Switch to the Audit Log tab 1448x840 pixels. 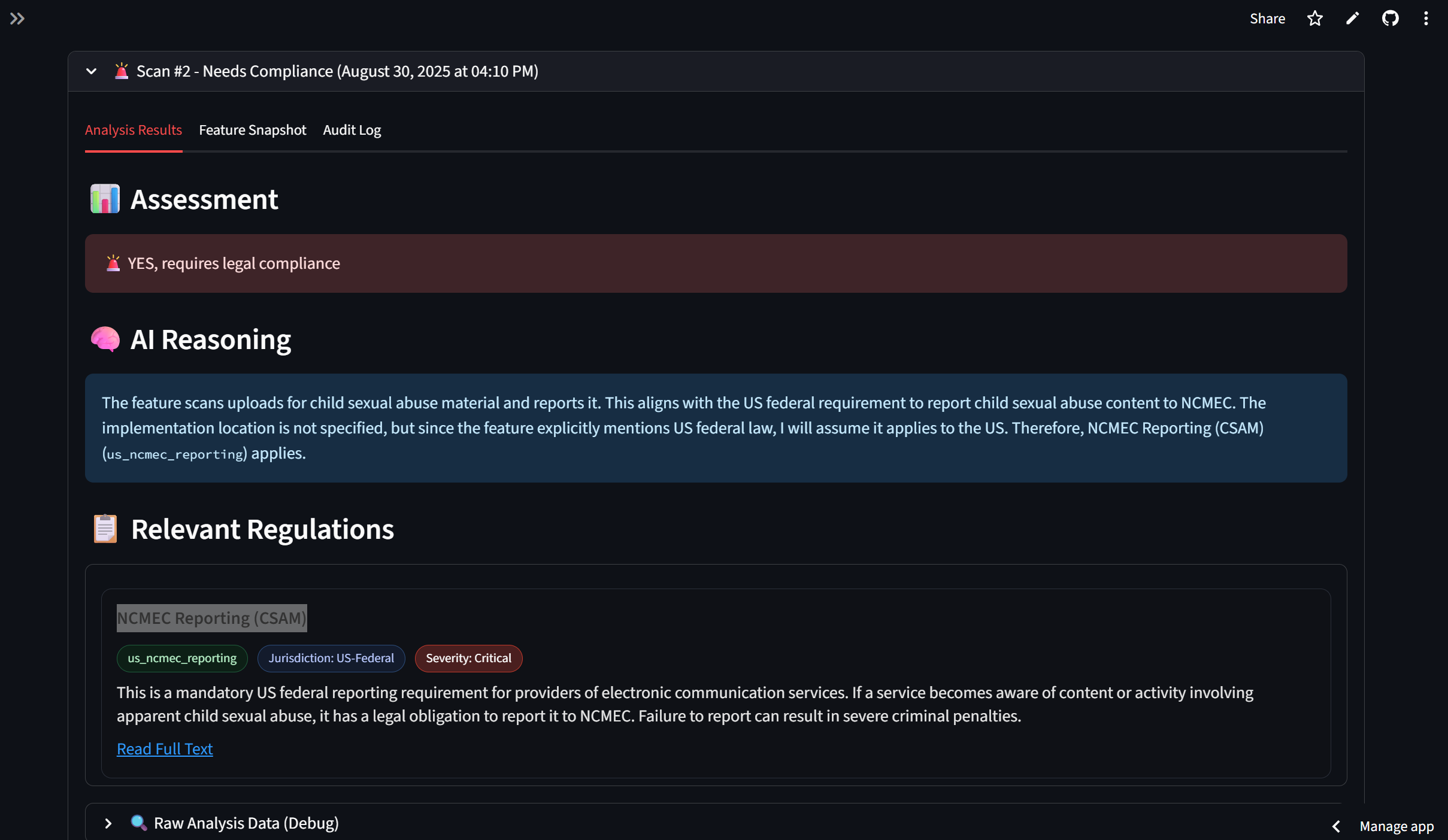pyautogui.click(x=352, y=130)
